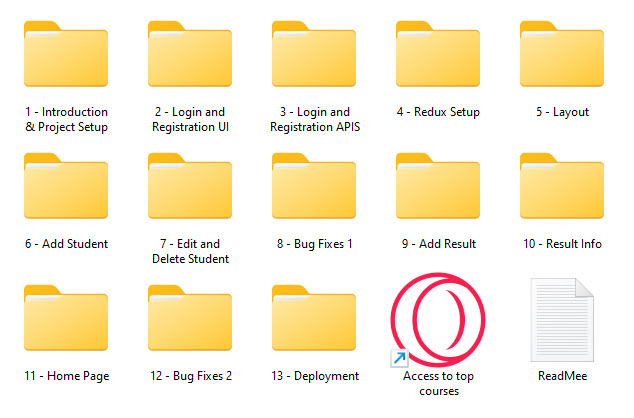Select the 11 - Home Page folder
Viewport: 634px width, 418px height.
pos(66,318)
